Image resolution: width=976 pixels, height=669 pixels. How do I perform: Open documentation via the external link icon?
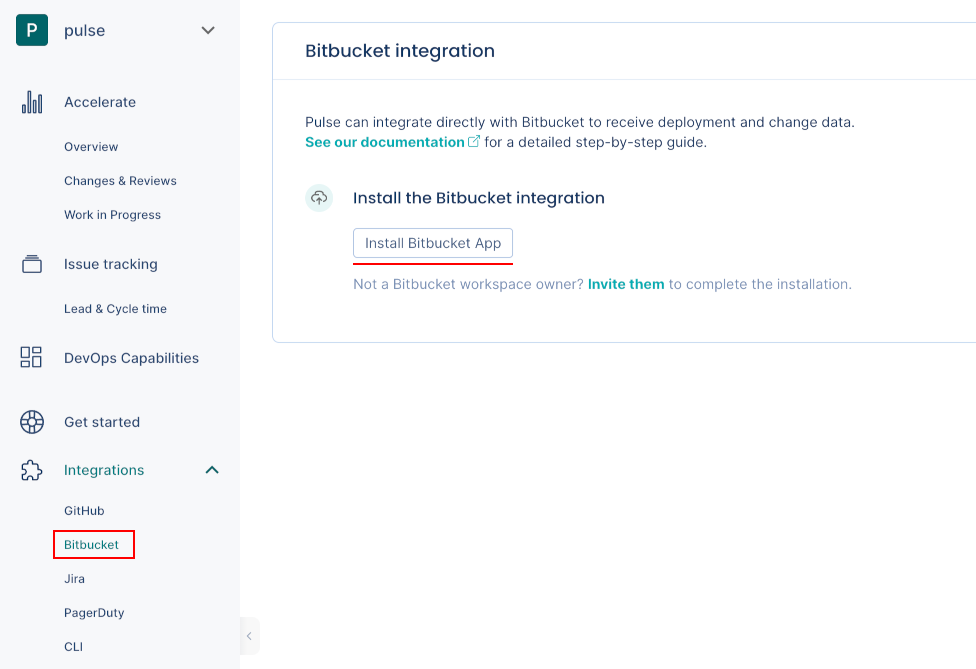[x=472, y=140]
